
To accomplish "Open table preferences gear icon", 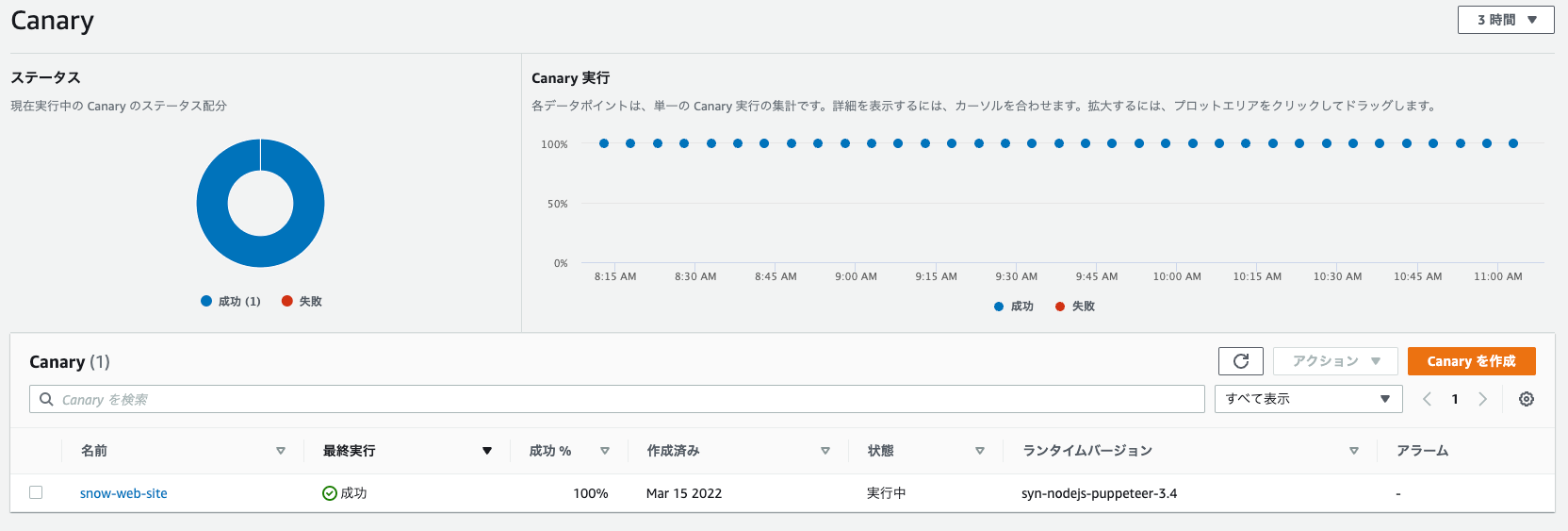I will (1527, 399).
